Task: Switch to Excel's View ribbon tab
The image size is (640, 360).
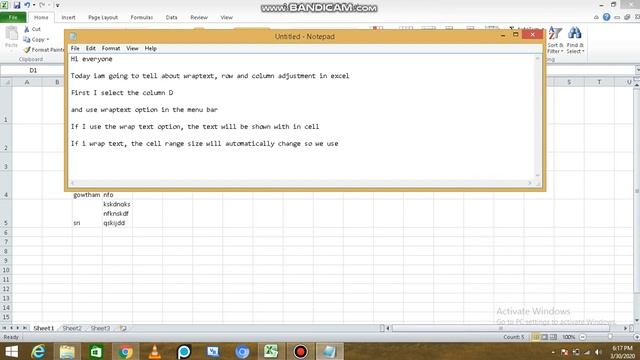Action: [227, 18]
